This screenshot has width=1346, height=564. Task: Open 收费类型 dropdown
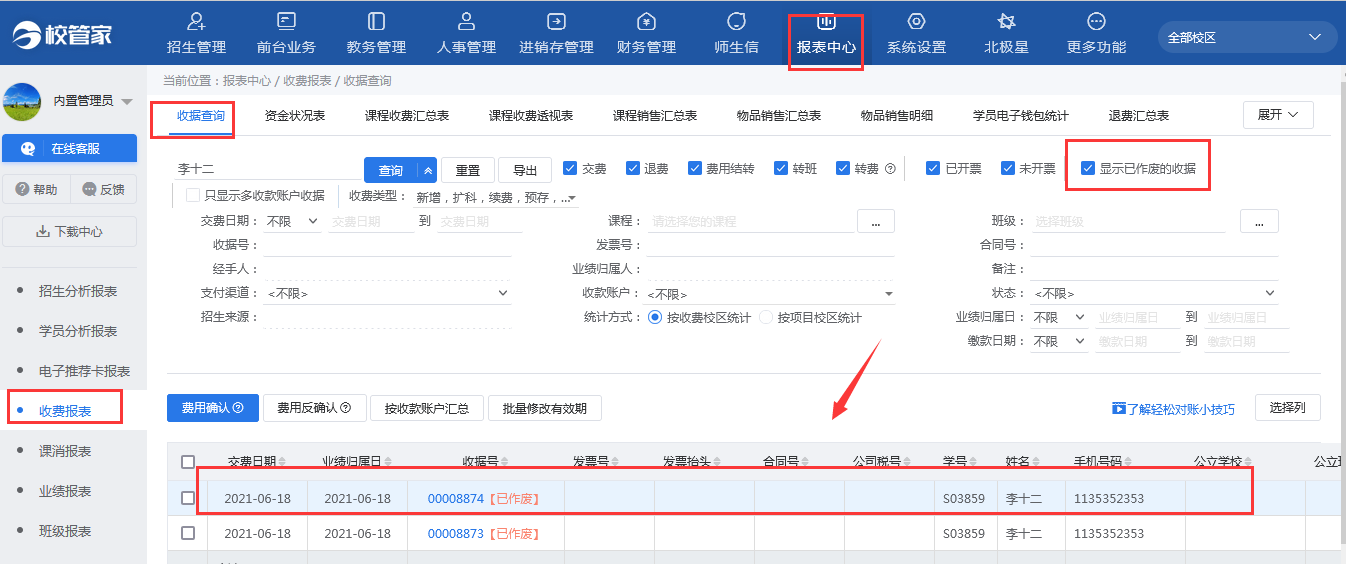pyautogui.click(x=496, y=197)
